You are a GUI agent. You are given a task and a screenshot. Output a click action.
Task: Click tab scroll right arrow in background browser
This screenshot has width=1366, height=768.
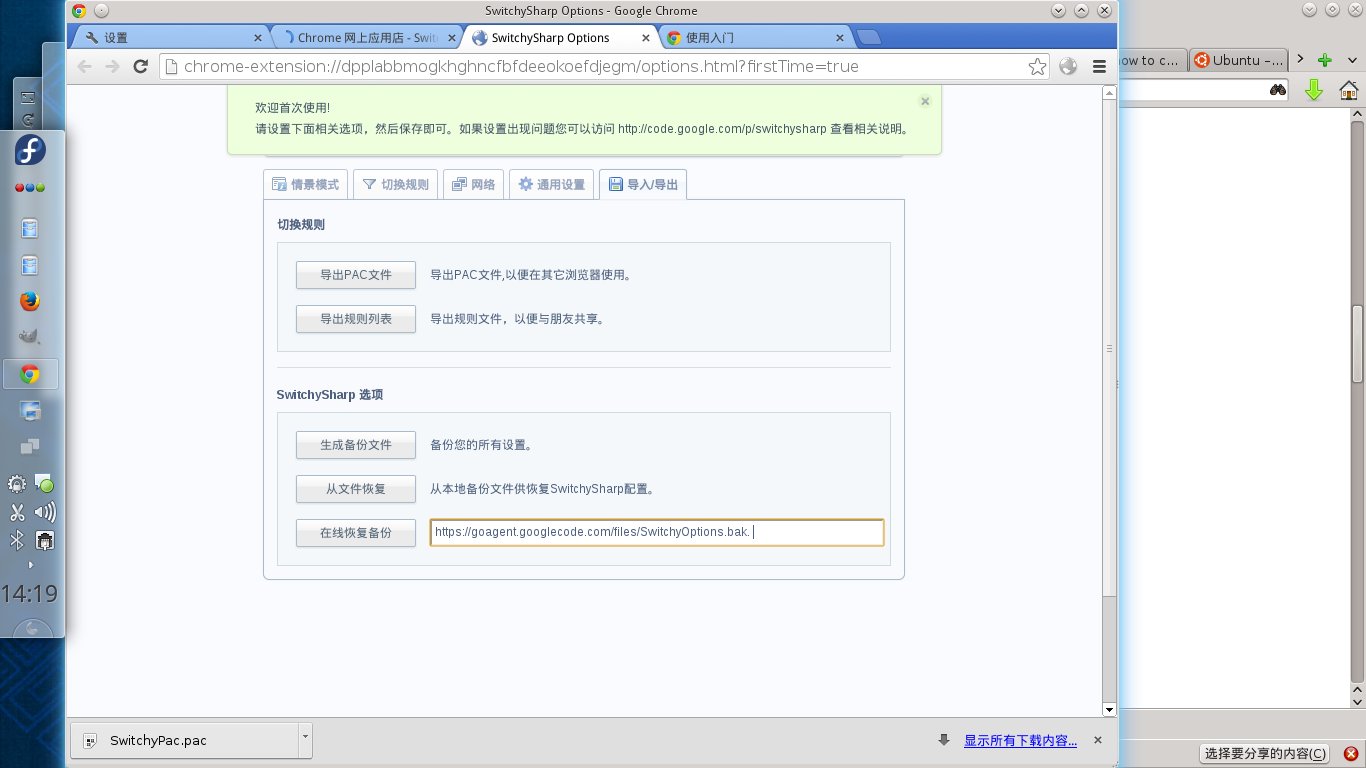point(1300,59)
